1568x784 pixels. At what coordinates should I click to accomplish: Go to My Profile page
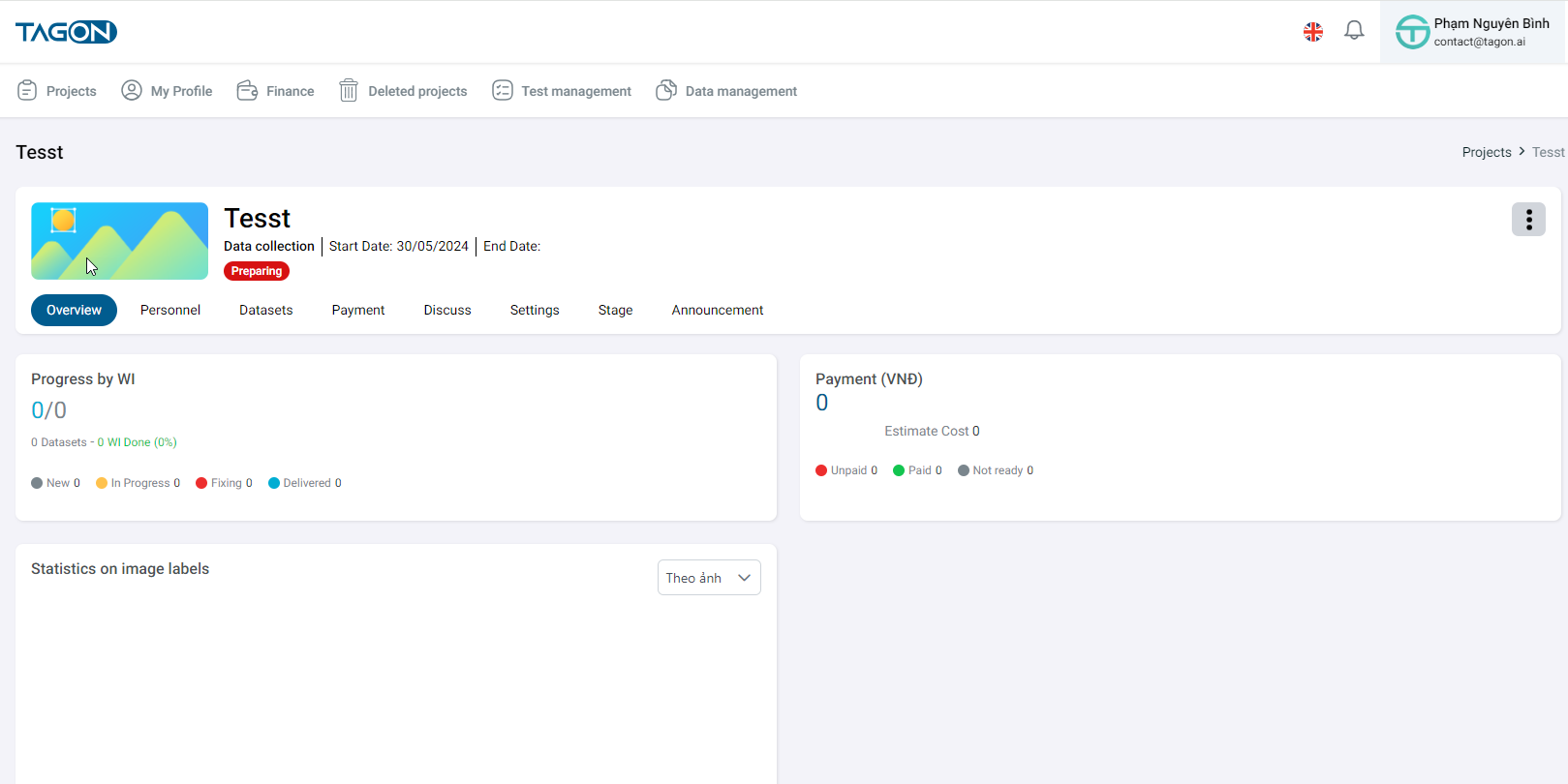(x=167, y=91)
